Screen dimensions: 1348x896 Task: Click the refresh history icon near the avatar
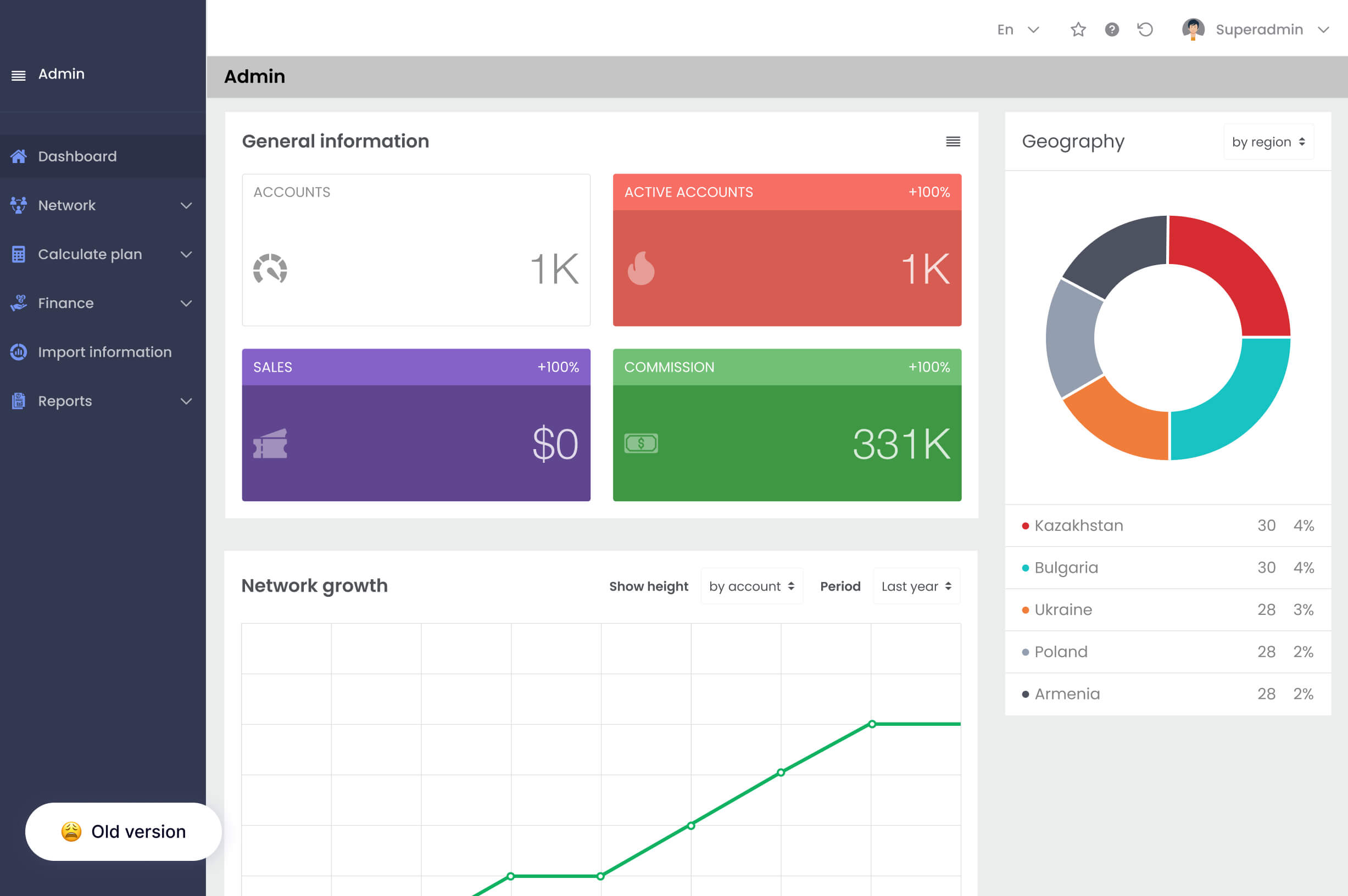[x=1145, y=29]
